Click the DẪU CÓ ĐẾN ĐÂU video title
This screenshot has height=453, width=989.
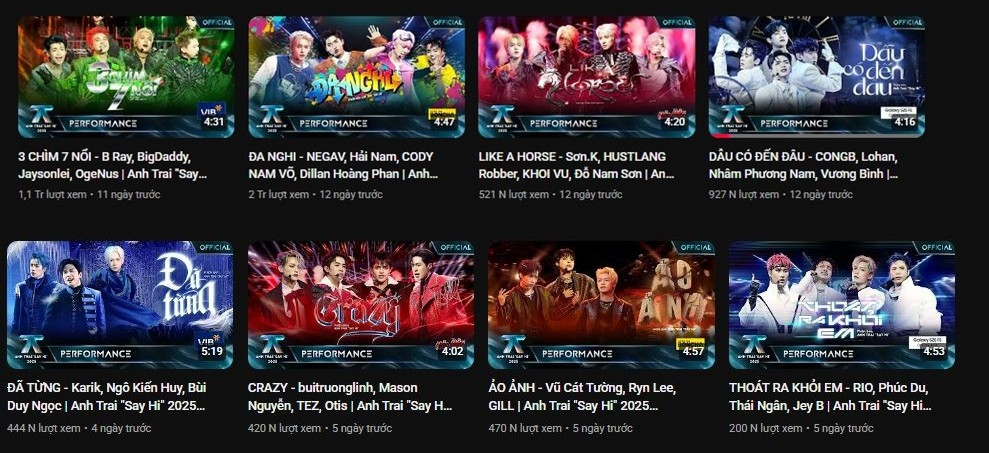click(803, 165)
